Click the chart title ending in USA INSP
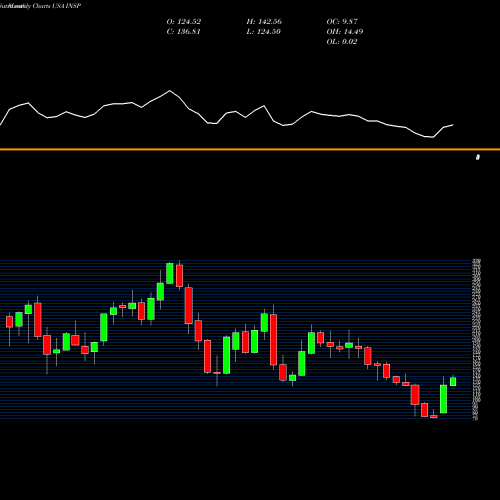 40,6
